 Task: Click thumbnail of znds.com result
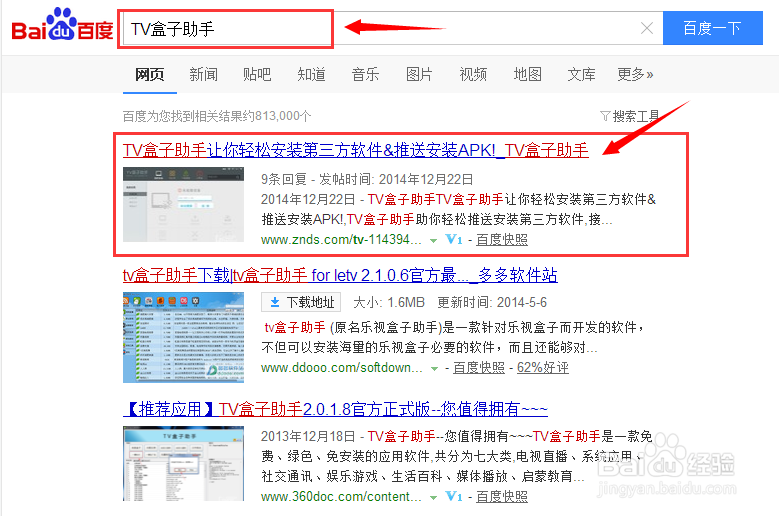[x=183, y=205]
